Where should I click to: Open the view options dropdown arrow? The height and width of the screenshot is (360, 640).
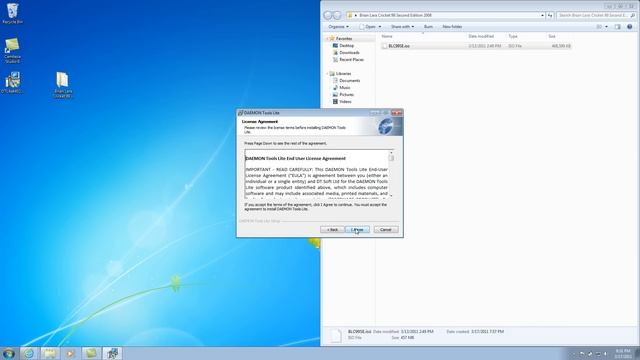pyautogui.click(x=606, y=27)
